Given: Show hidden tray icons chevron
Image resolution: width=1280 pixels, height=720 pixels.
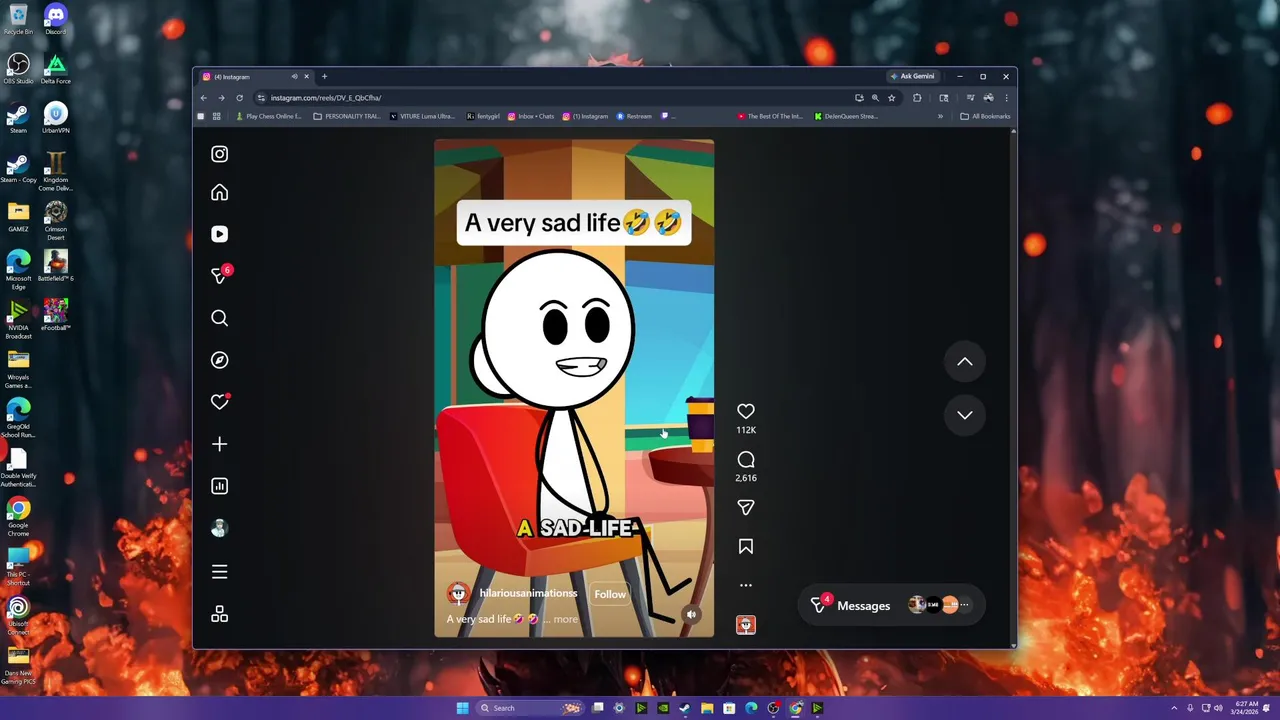Looking at the screenshot, I should coord(1175,708).
